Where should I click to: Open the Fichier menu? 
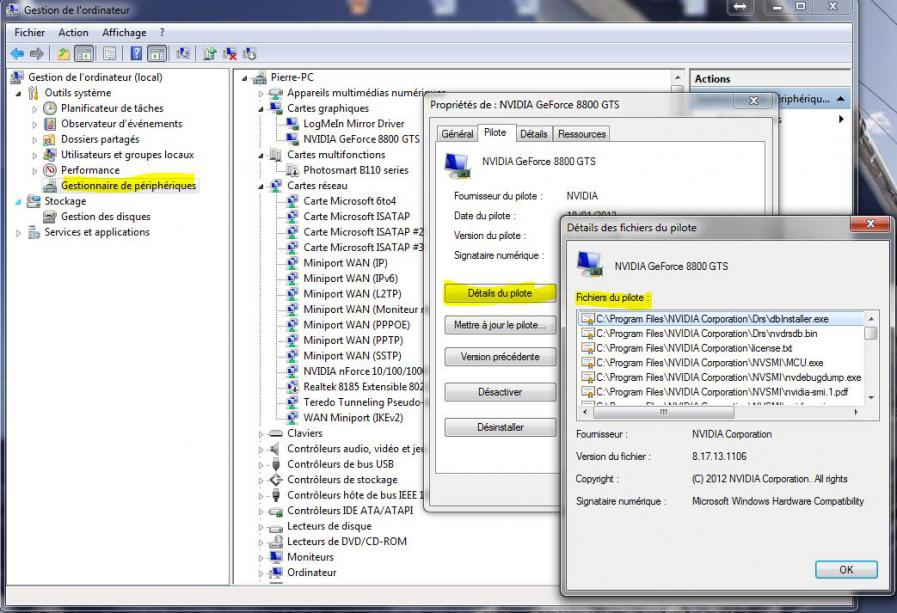point(29,33)
